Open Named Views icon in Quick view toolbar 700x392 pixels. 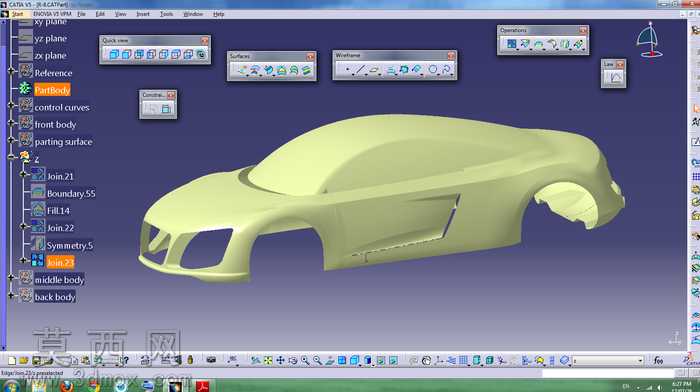coord(201,54)
